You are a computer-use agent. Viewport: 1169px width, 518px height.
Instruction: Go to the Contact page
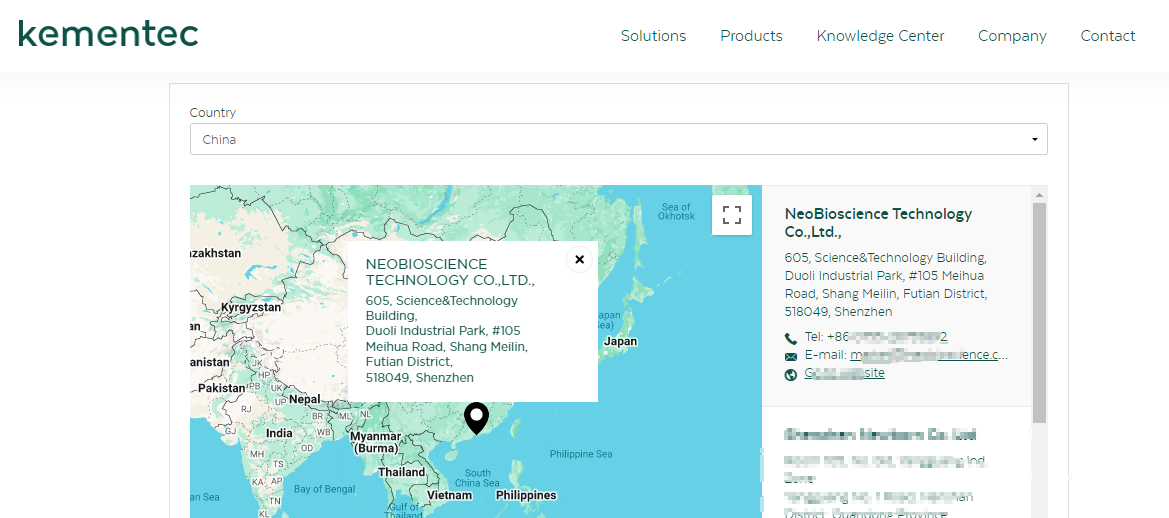pyautogui.click(x=1107, y=36)
